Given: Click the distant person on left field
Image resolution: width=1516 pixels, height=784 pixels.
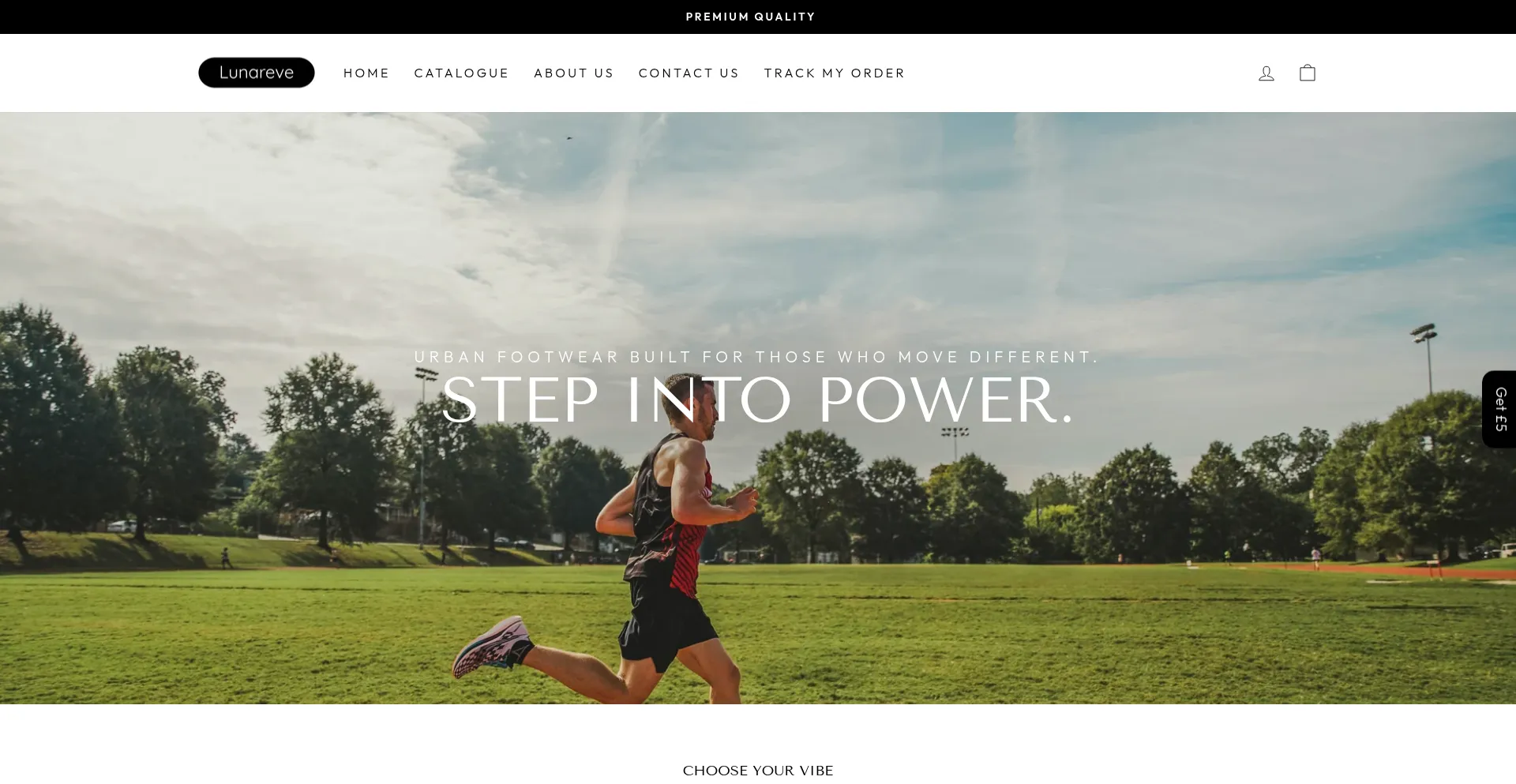Looking at the screenshot, I should click(x=226, y=557).
